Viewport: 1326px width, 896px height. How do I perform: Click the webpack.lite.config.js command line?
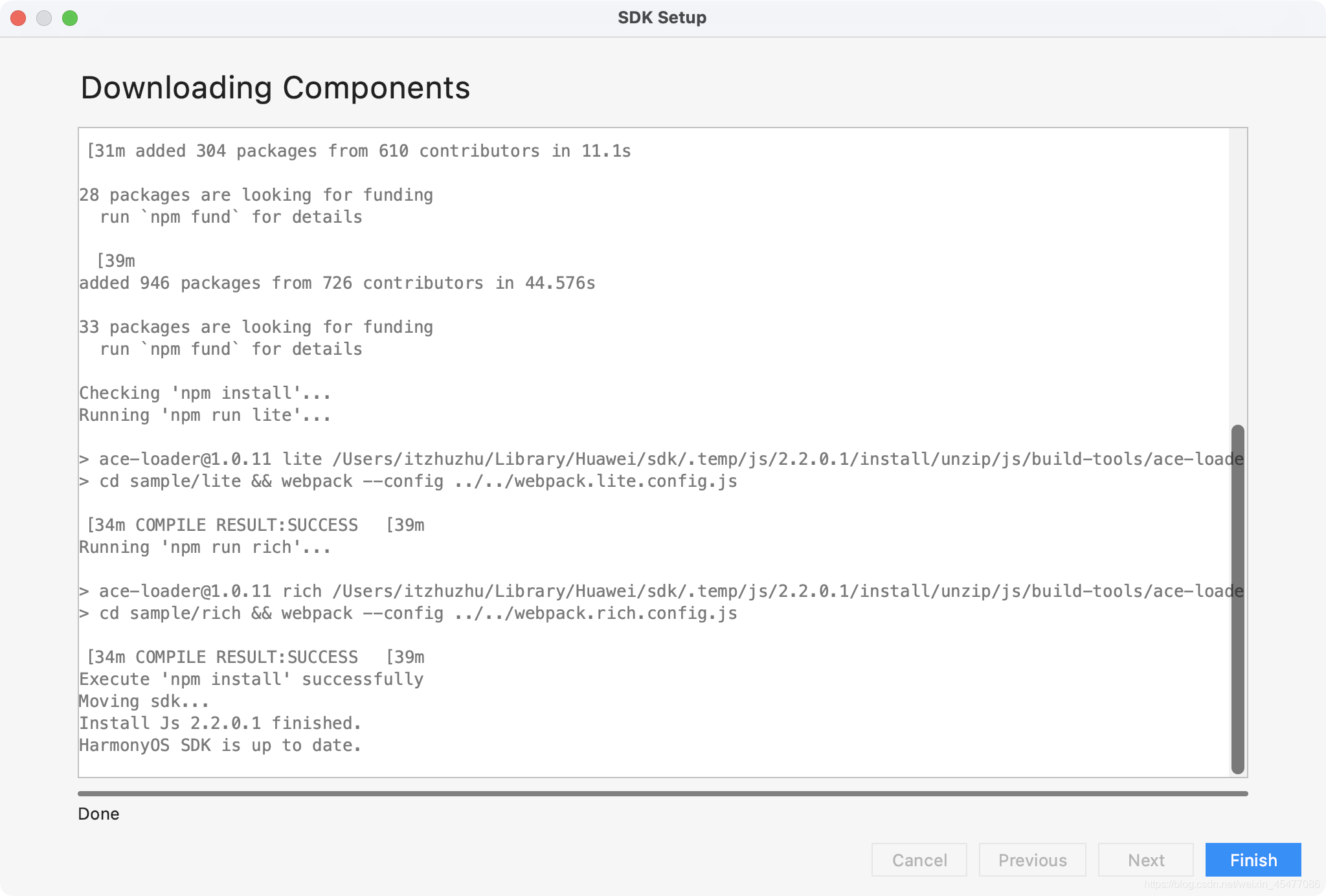tap(408, 481)
